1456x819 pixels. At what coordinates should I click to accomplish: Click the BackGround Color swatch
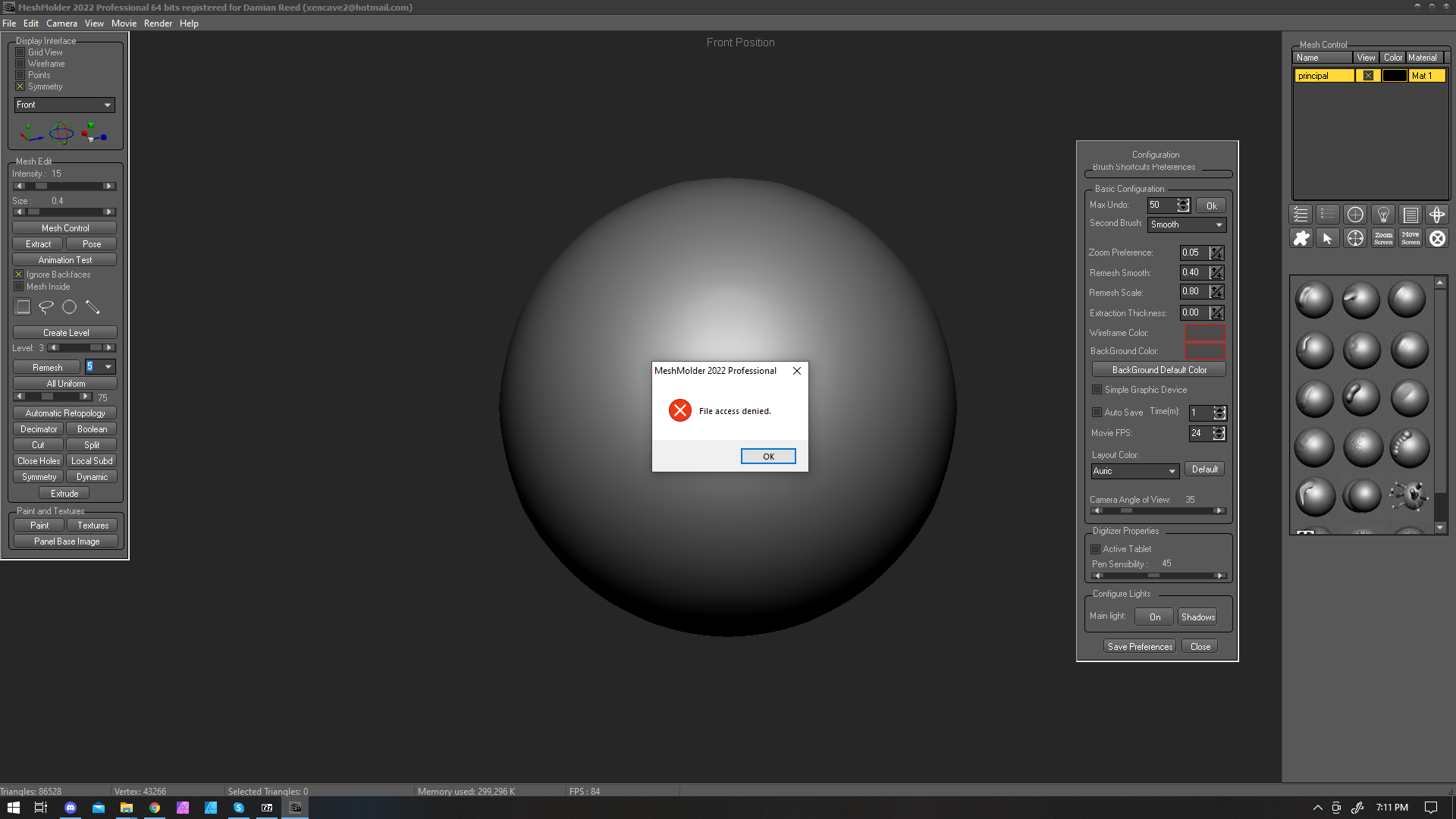coord(1205,351)
